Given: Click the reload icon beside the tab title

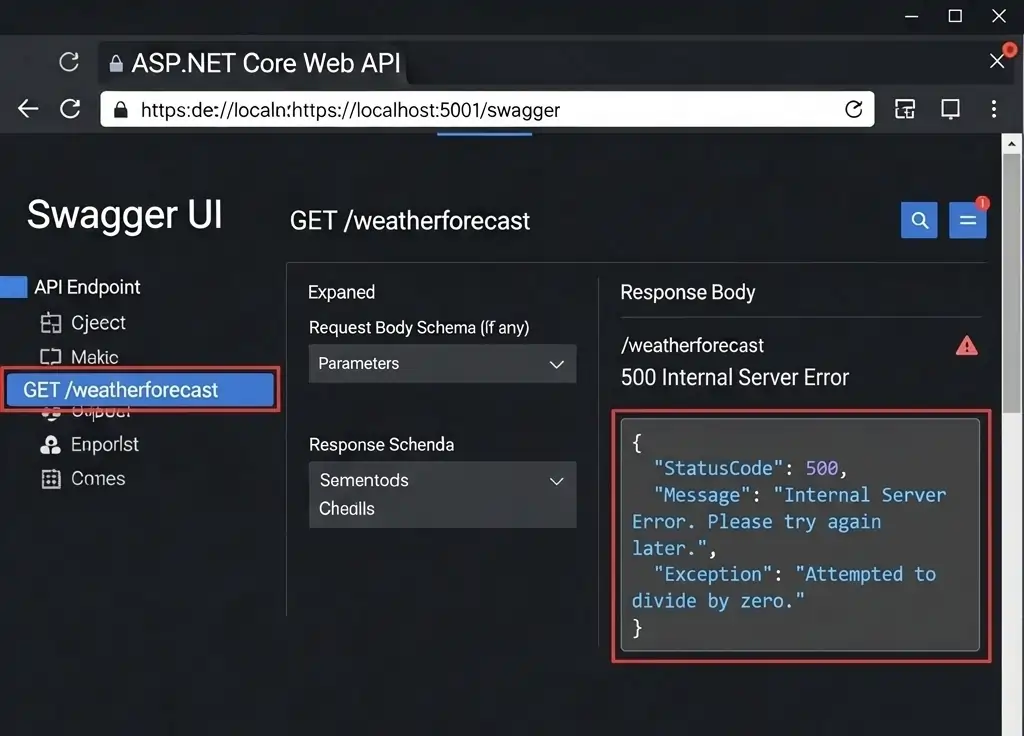Looking at the screenshot, I should [x=69, y=62].
